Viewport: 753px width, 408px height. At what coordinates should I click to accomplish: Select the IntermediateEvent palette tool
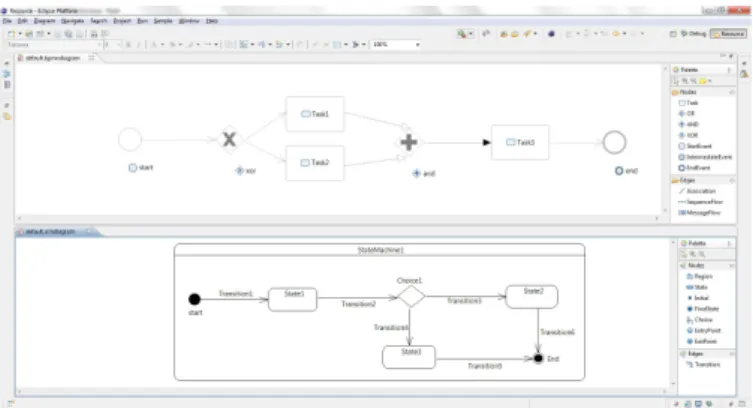point(705,157)
